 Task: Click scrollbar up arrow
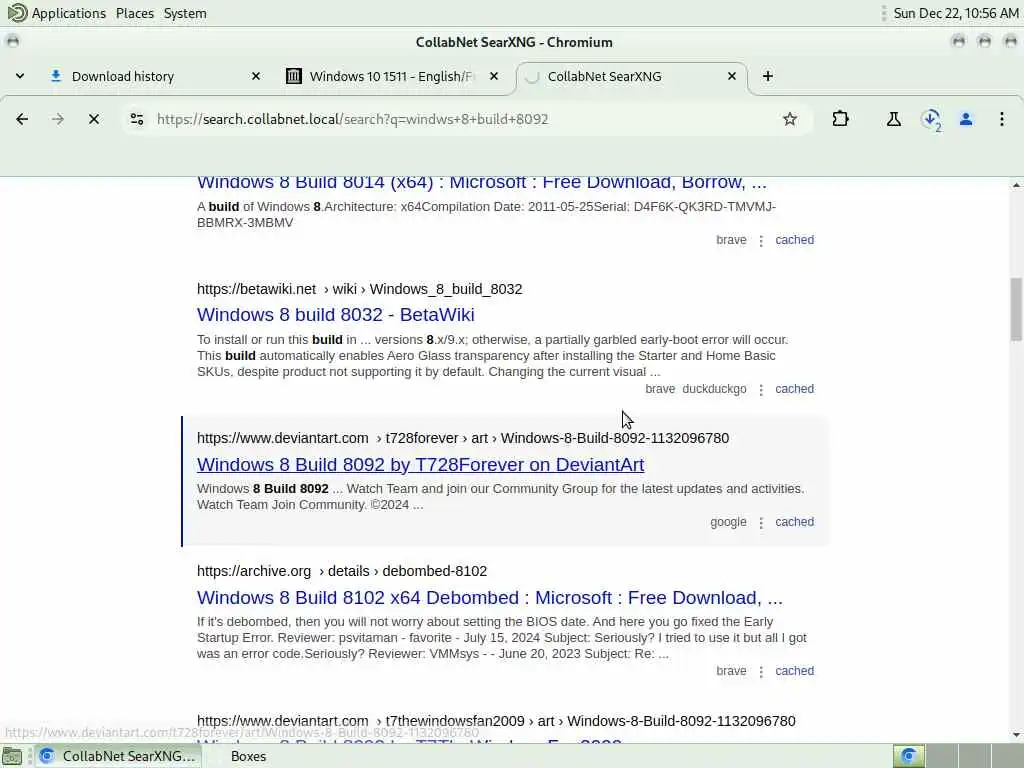[x=1016, y=185]
